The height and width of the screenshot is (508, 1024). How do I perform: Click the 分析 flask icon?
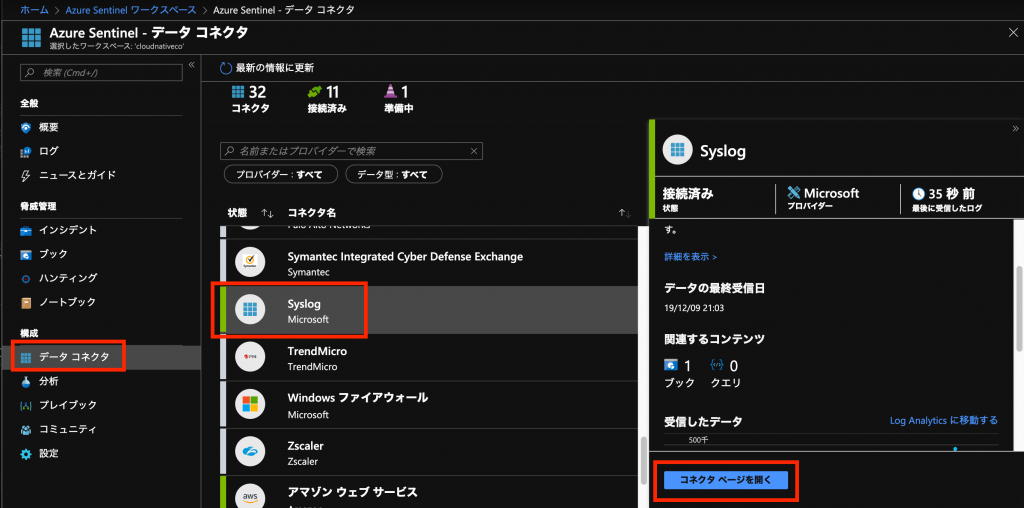click(26, 381)
